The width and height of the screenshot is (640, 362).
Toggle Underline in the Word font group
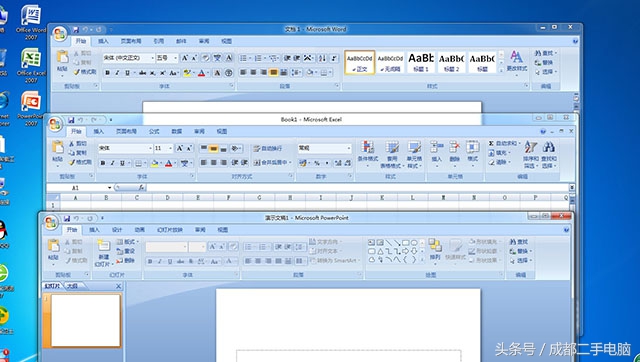tap(127, 73)
